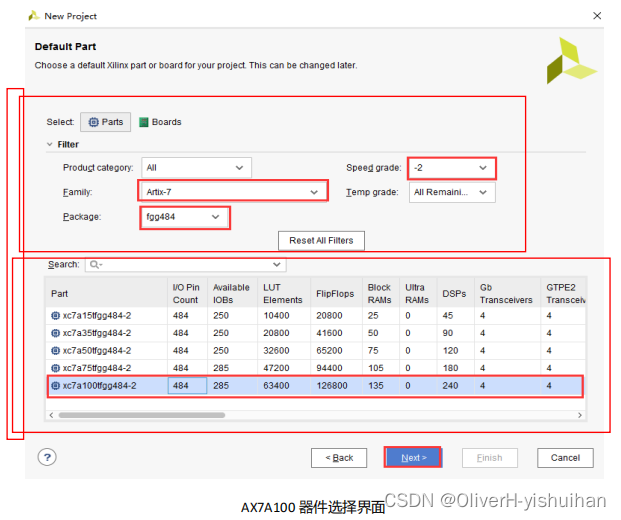Screen dimensions: 621x520
Task: Select part xc7a75tfgg484-2
Action: [x=315, y=368]
